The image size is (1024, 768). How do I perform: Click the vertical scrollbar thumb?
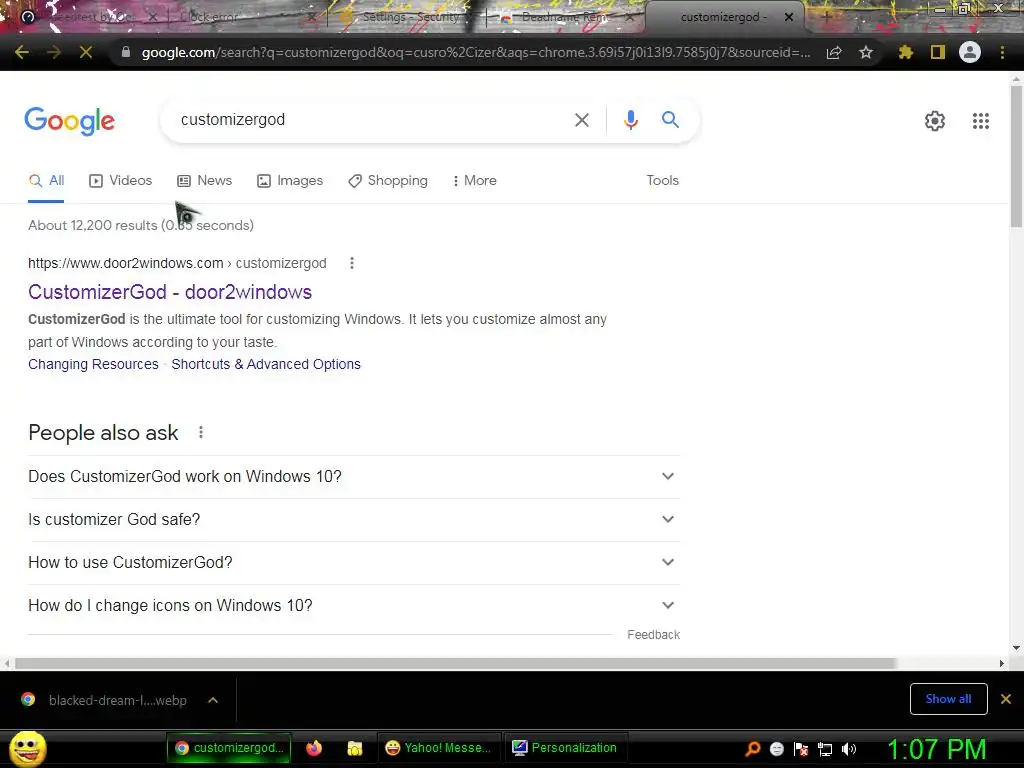pyautogui.click(x=1016, y=157)
